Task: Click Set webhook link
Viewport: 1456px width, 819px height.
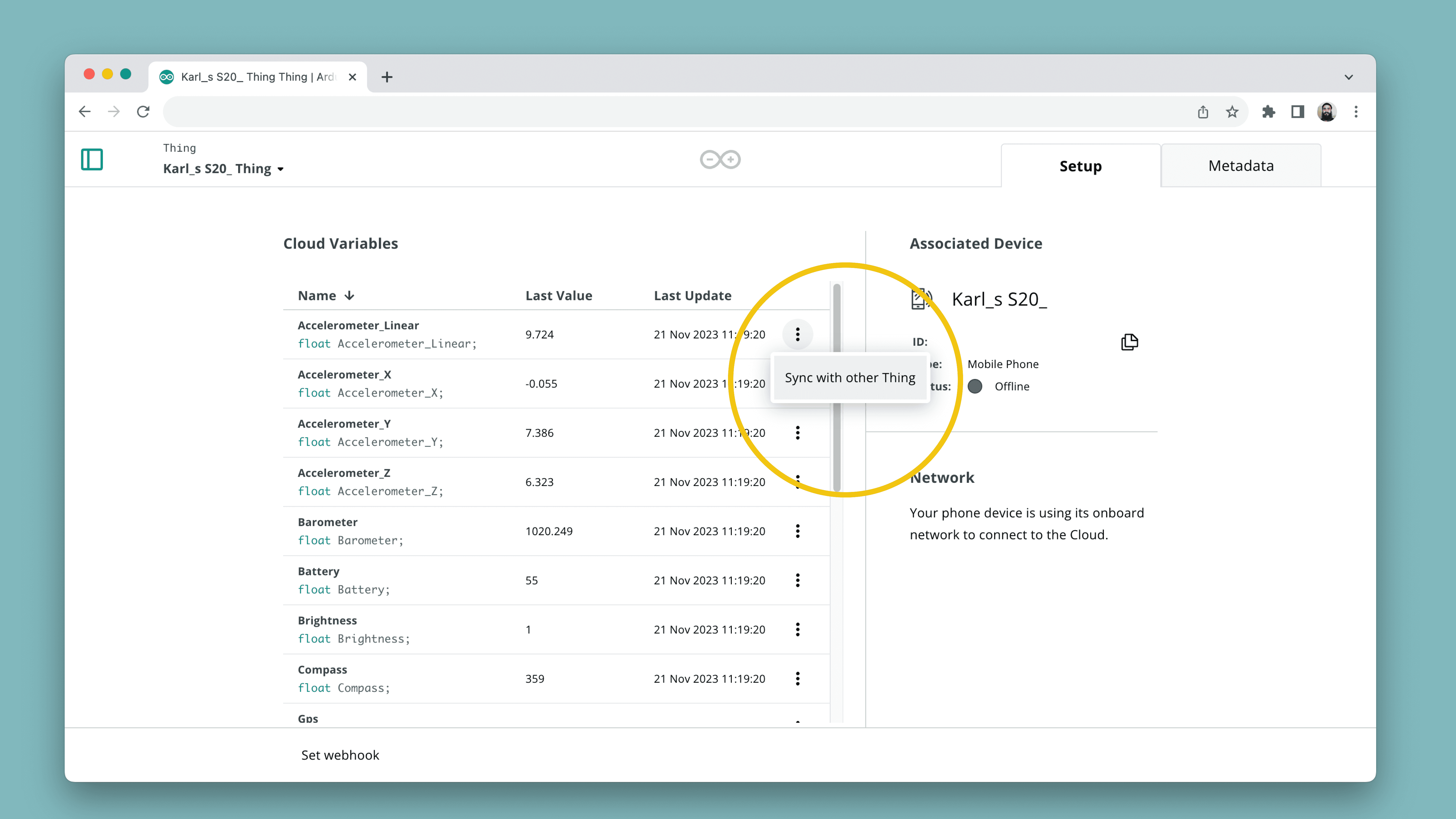Action: (x=340, y=755)
